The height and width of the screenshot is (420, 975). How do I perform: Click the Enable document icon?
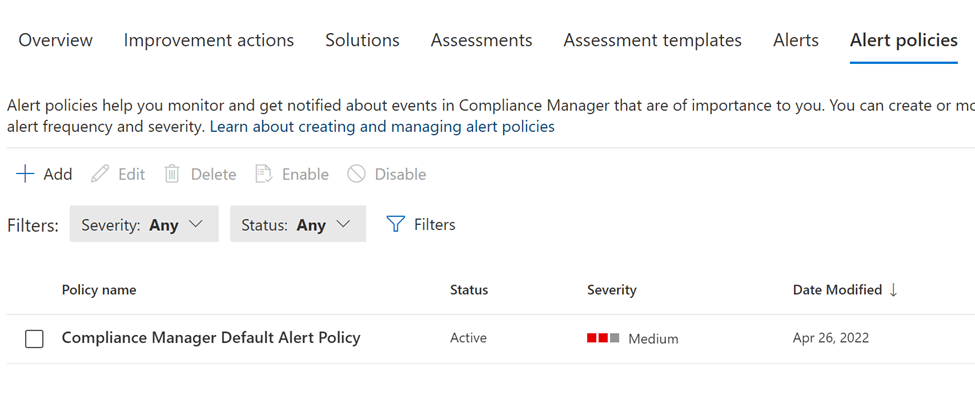pyautogui.click(x=264, y=174)
